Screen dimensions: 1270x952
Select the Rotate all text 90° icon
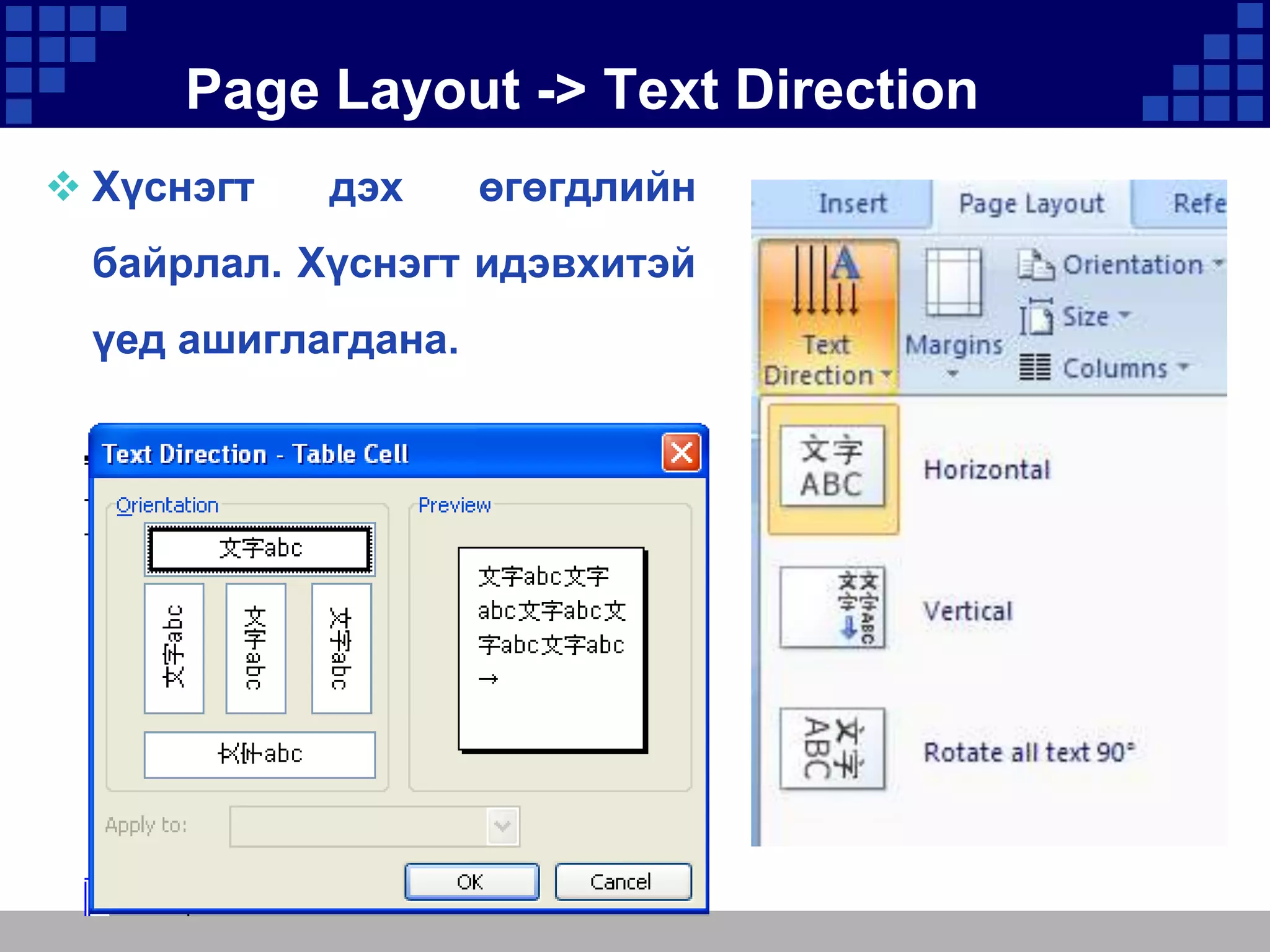point(832,749)
